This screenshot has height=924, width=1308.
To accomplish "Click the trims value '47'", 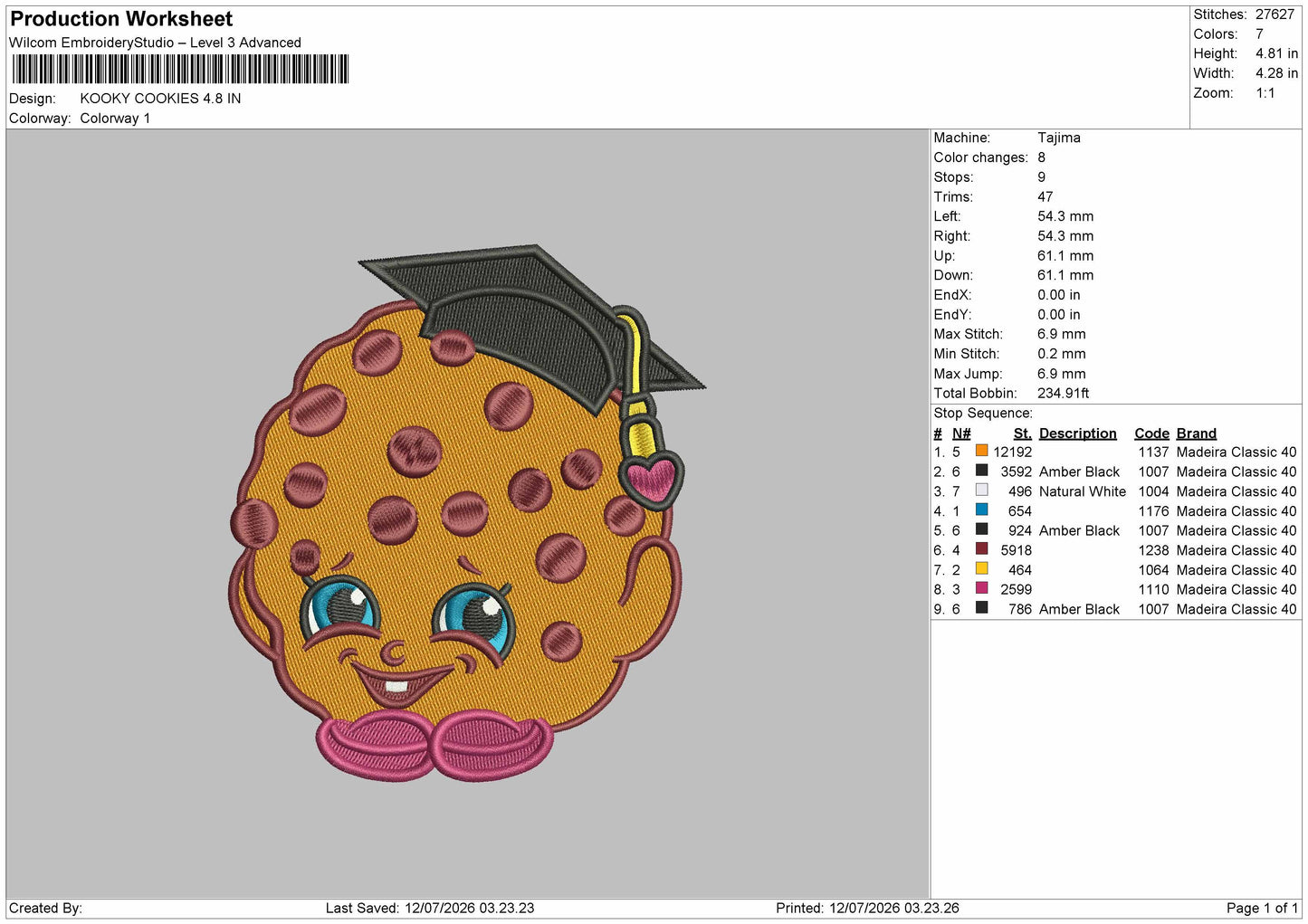I will coord(1045,197).
